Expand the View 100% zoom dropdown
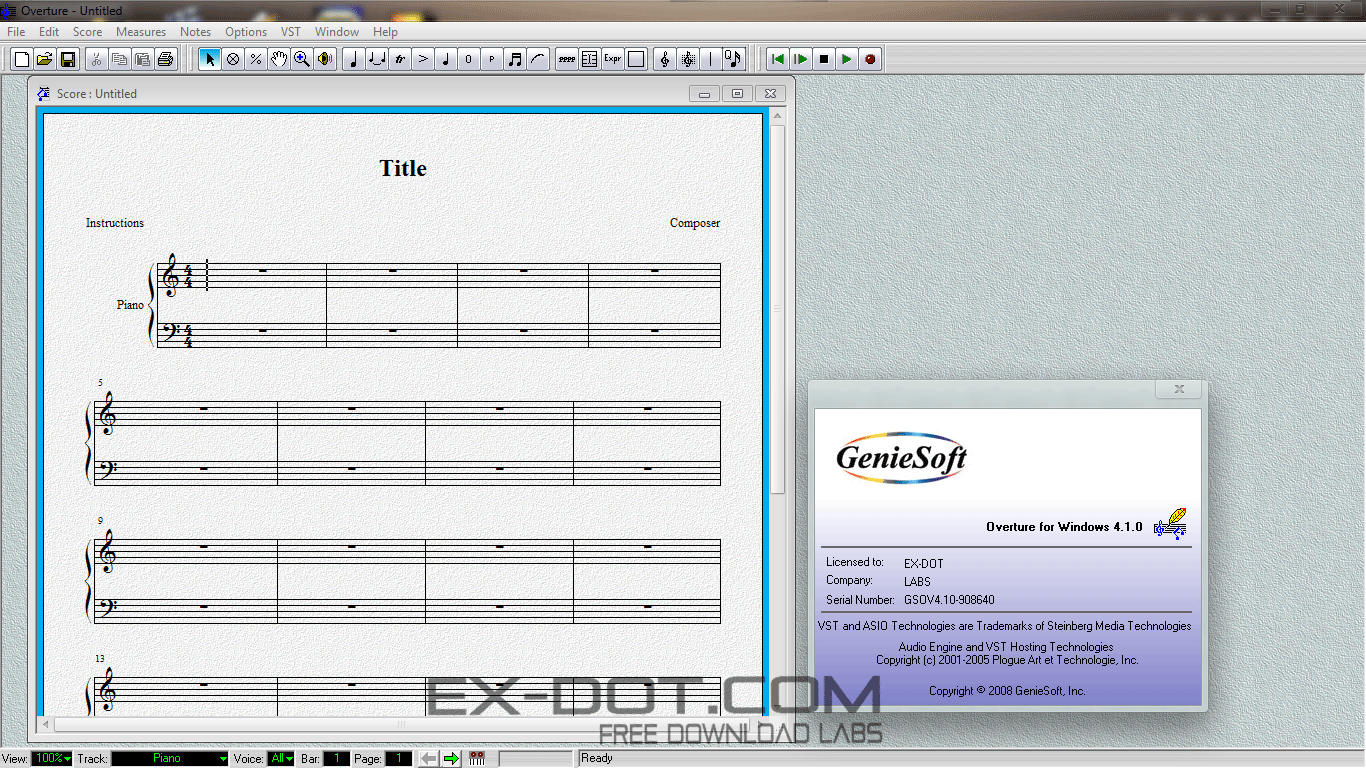The image size is (1366, 768). (x=52, y=759)
